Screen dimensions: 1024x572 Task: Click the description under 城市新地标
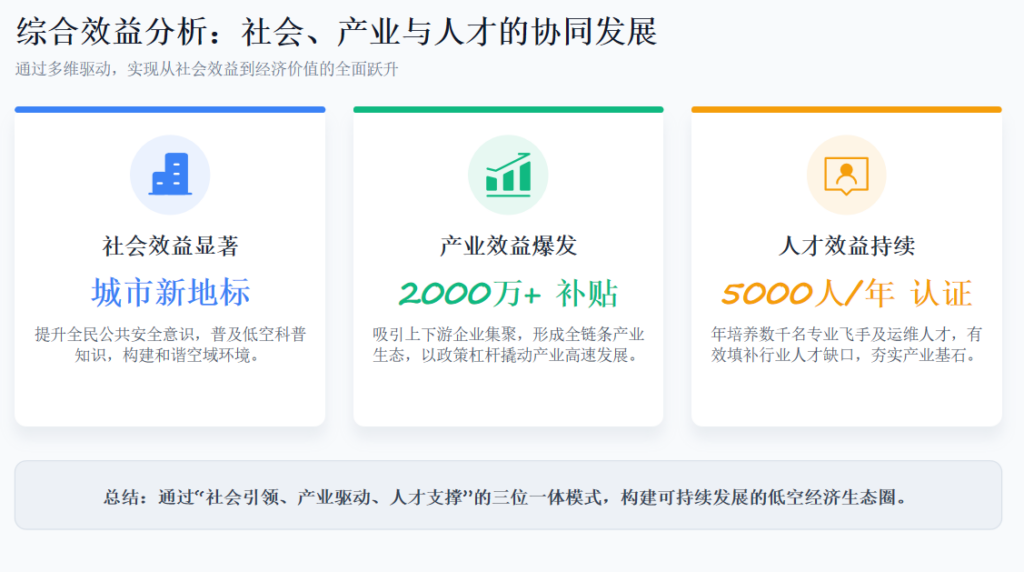pos(170,344)
